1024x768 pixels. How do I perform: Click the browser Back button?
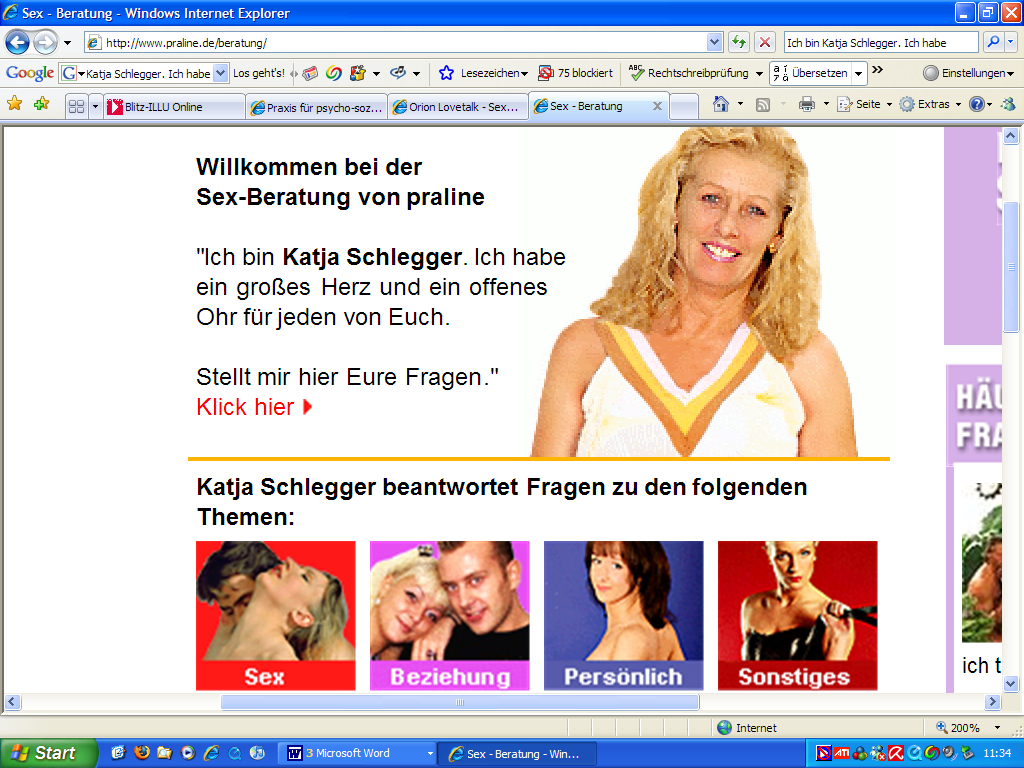pyautogui.click(x=18, y=43)
